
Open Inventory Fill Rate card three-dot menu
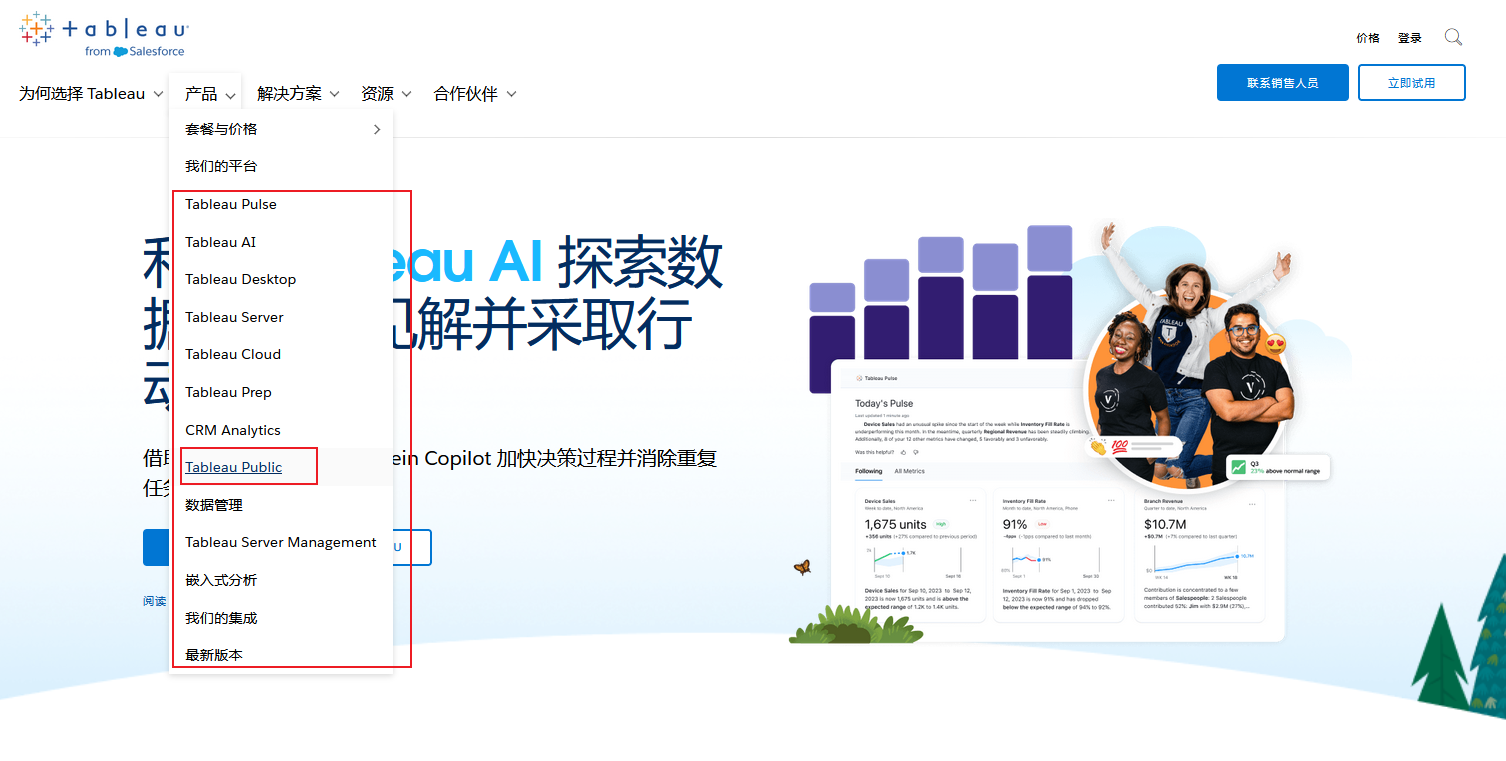1110,500
